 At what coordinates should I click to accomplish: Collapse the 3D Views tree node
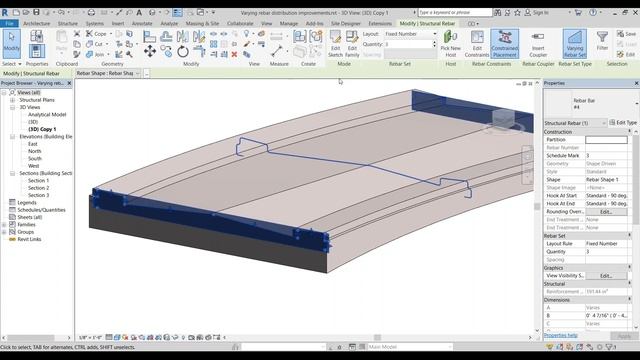12,107
